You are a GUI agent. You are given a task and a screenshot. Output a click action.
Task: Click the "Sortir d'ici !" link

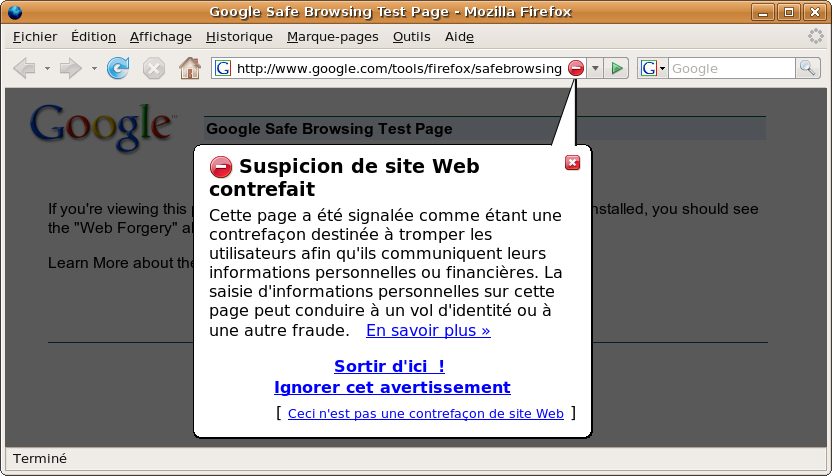tap(389, 366)
